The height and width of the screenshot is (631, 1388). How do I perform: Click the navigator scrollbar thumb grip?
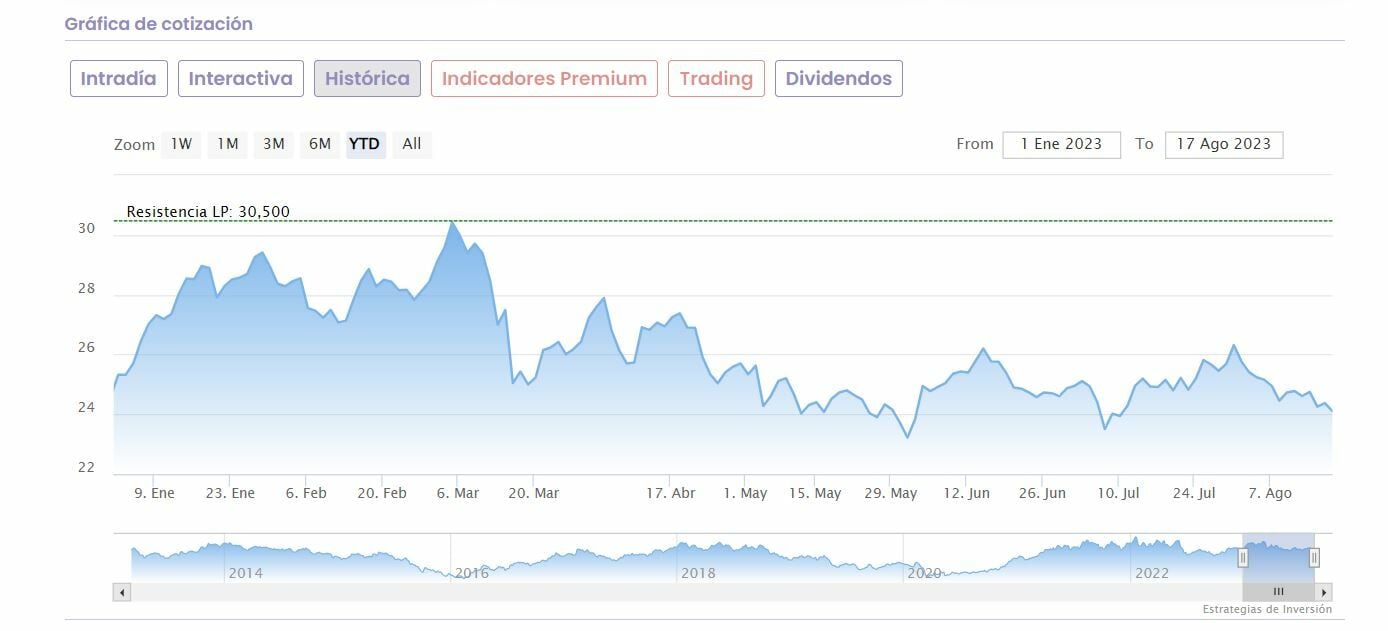point(1278,592)
